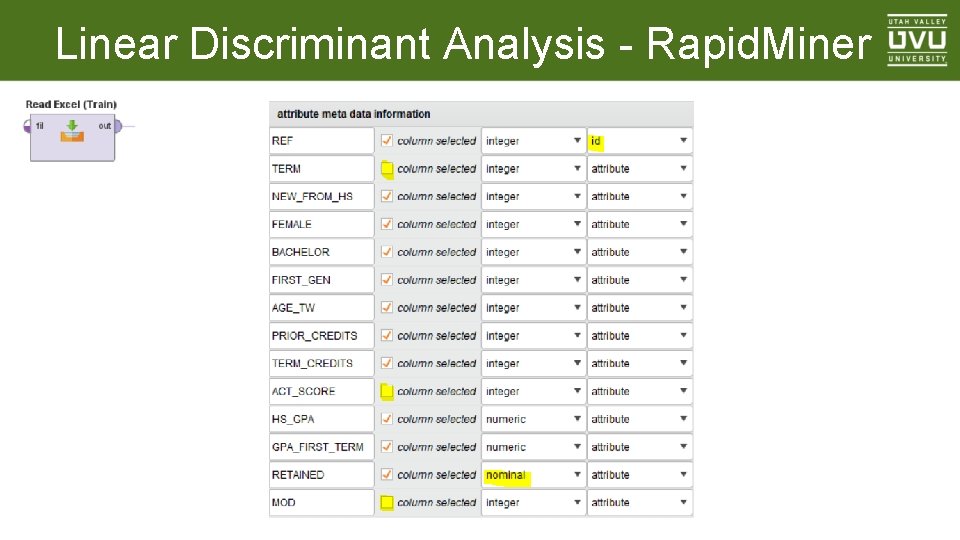This screenshot has width=960, height=540.
Task: Click the REF attribute name field
Action: pos(321,141)
